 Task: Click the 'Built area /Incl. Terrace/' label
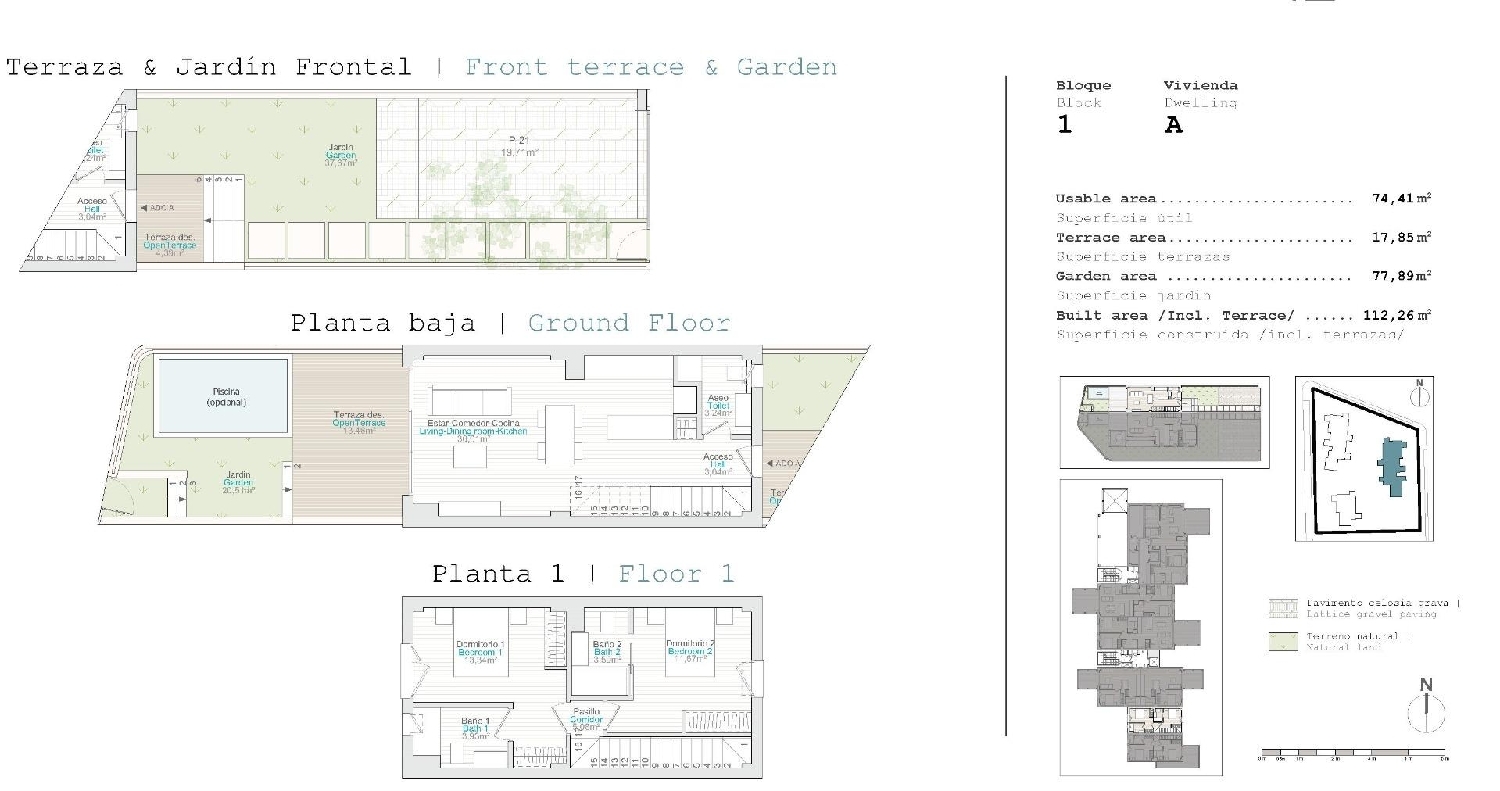click(1176, 316)
